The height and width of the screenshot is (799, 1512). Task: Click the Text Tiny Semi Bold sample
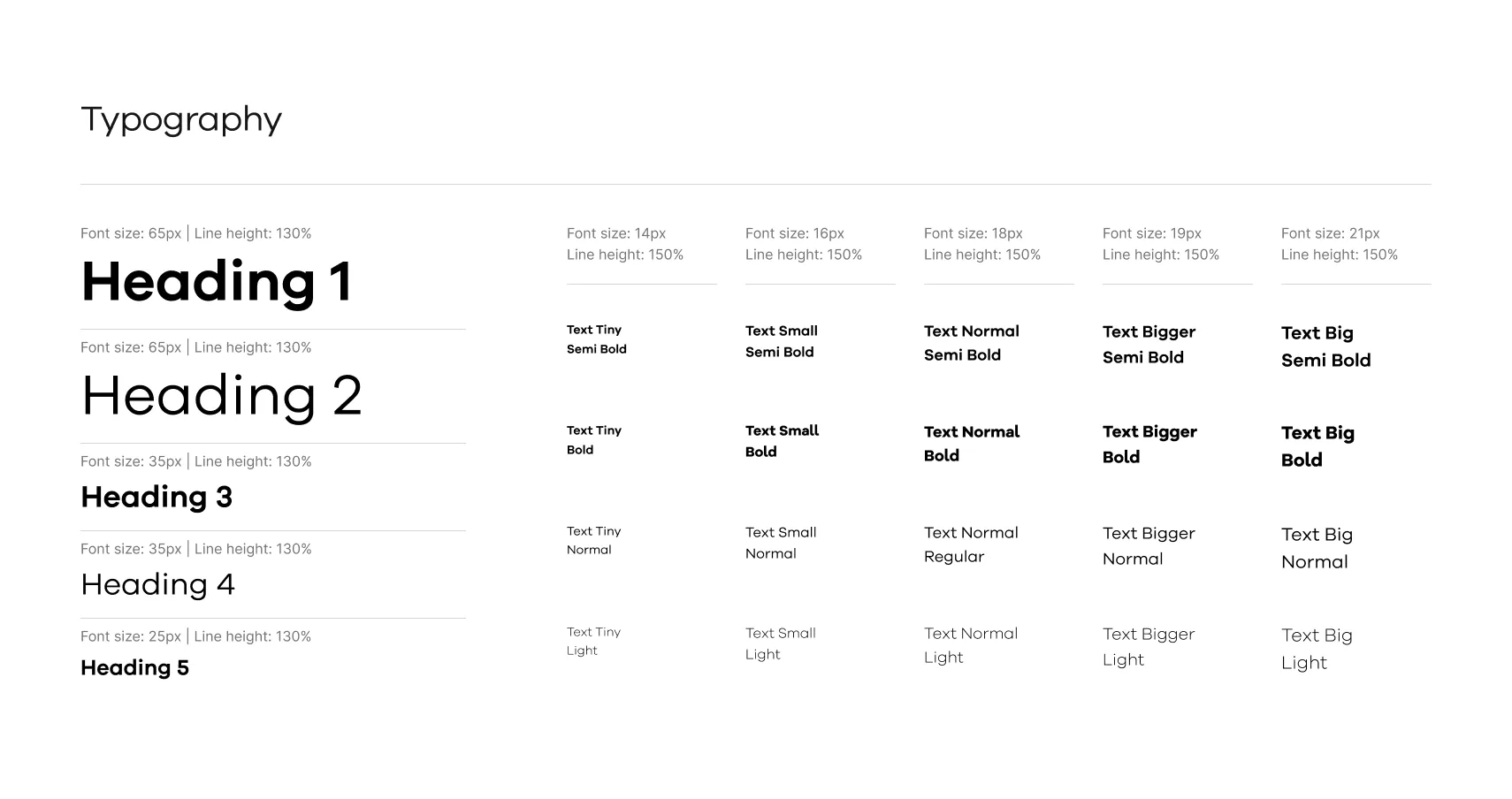tap(598, 339)
